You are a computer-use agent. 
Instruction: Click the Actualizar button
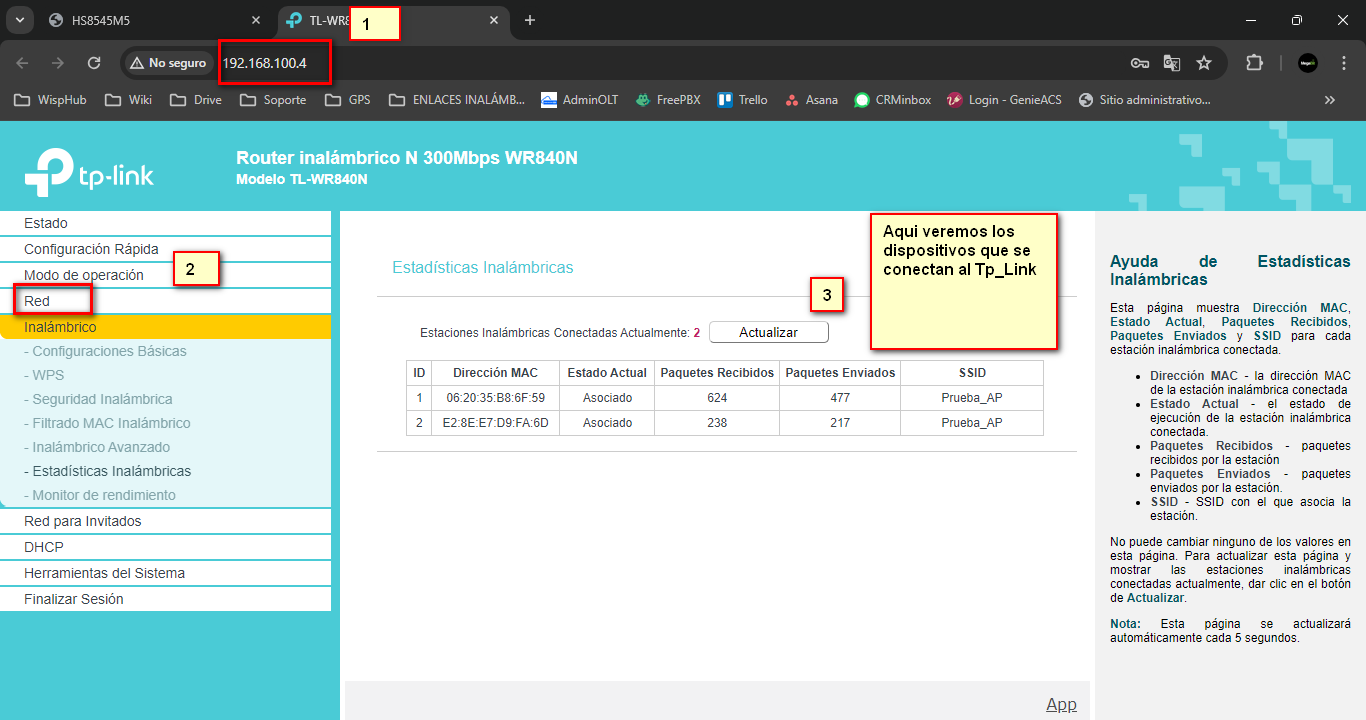click(x=768, y=332)
